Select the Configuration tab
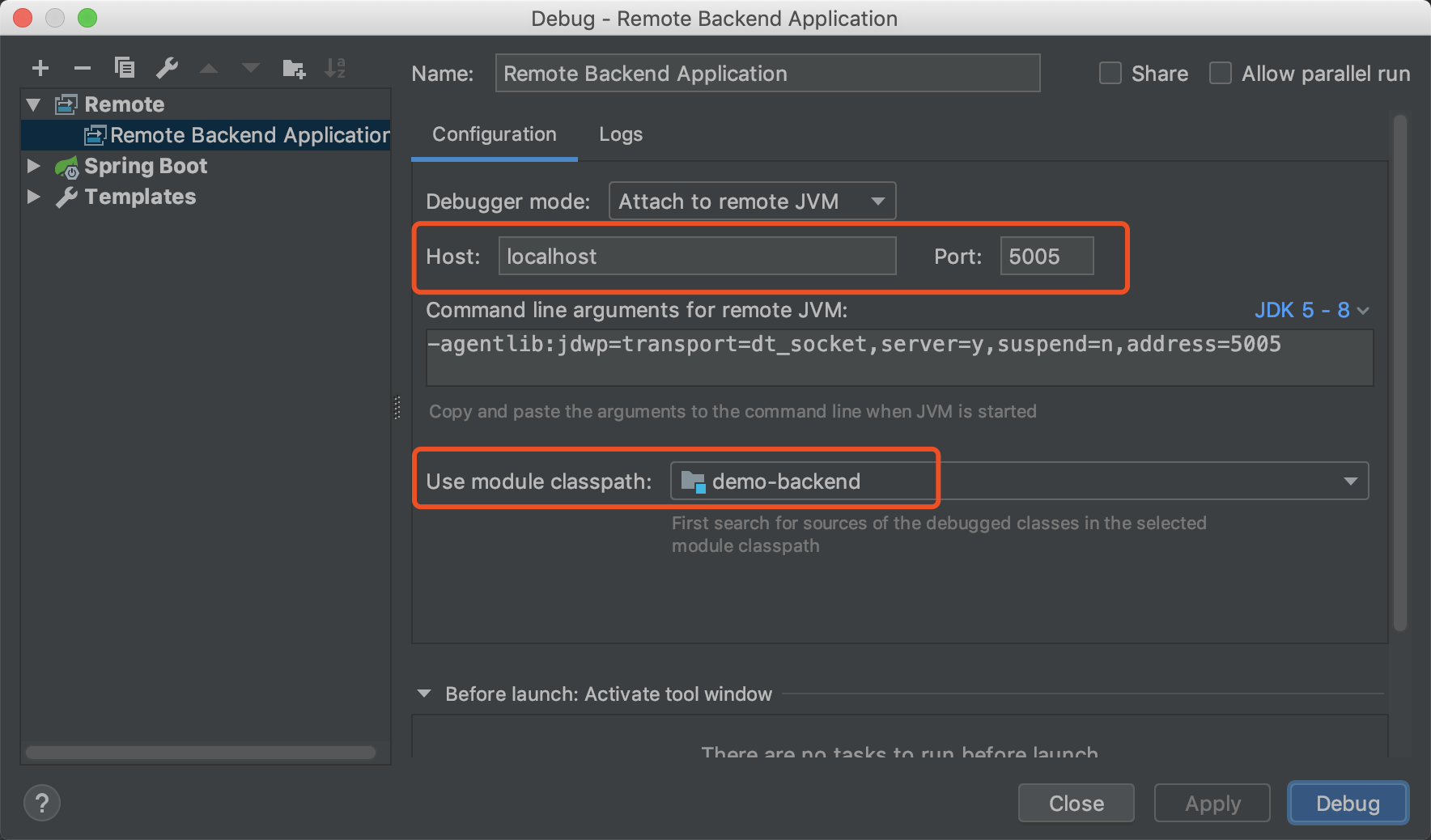Screen dimensions: 1431x840 click(x=495, y=134)
